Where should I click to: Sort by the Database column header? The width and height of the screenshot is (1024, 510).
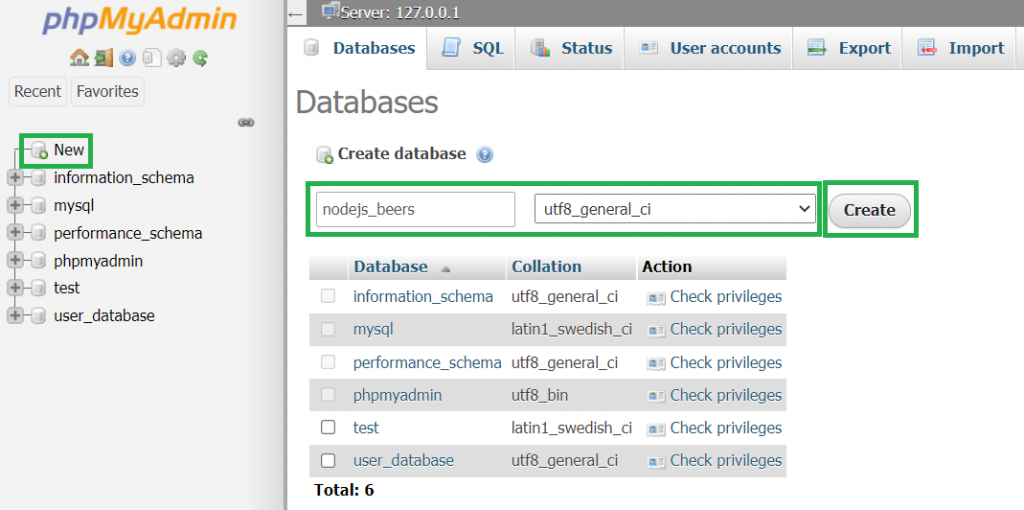pos(391,266)
